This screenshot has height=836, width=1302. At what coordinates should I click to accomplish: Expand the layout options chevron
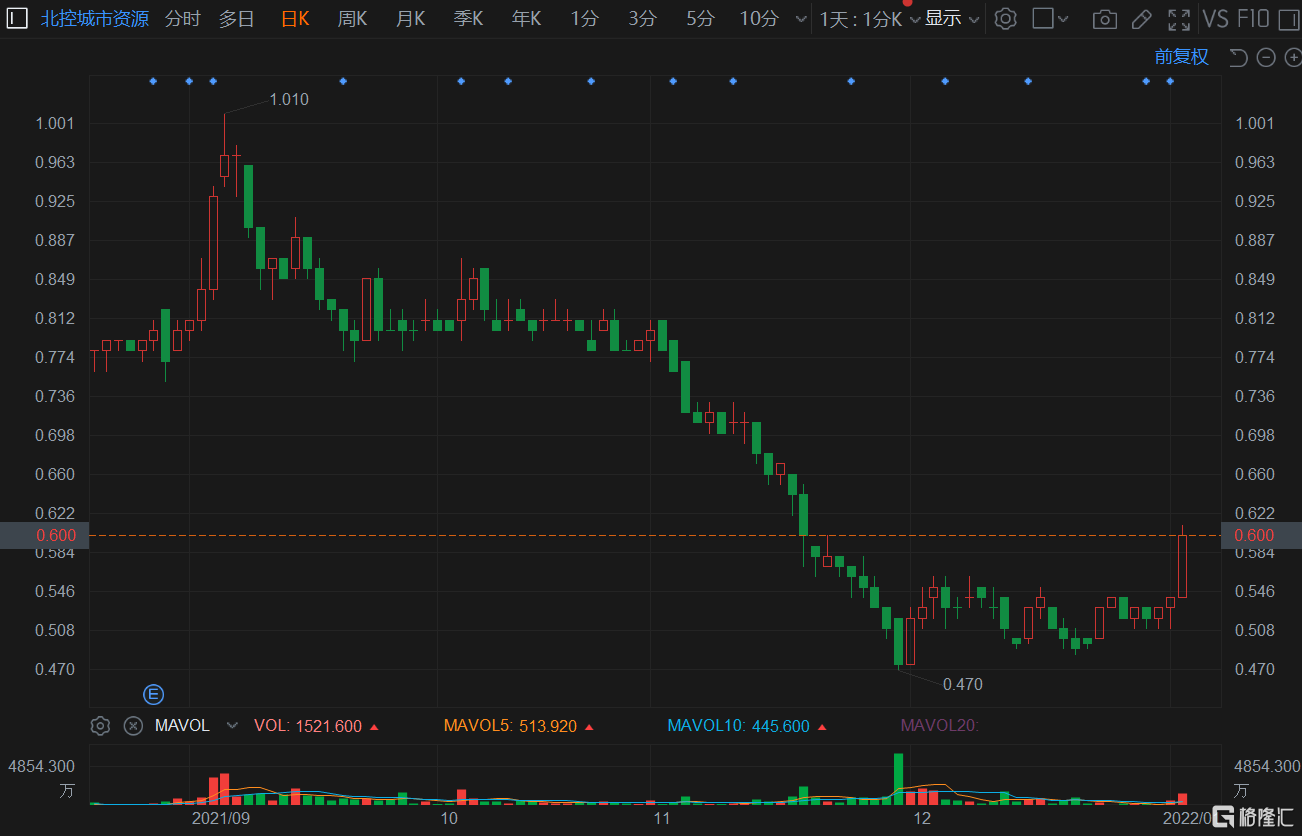pyautogui.click(x=1063, y=19)
